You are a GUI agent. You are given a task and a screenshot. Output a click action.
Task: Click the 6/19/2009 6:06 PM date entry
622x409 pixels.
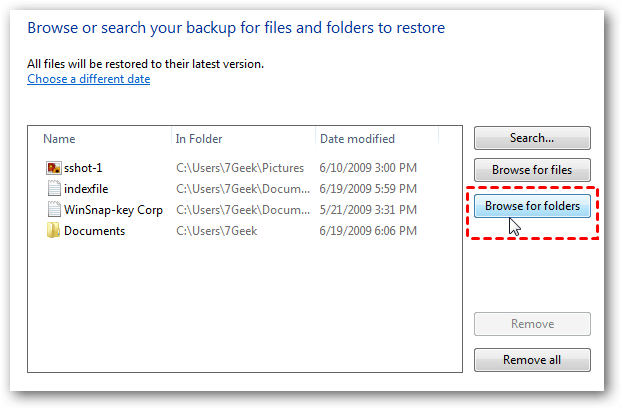[x=367, y=231]
